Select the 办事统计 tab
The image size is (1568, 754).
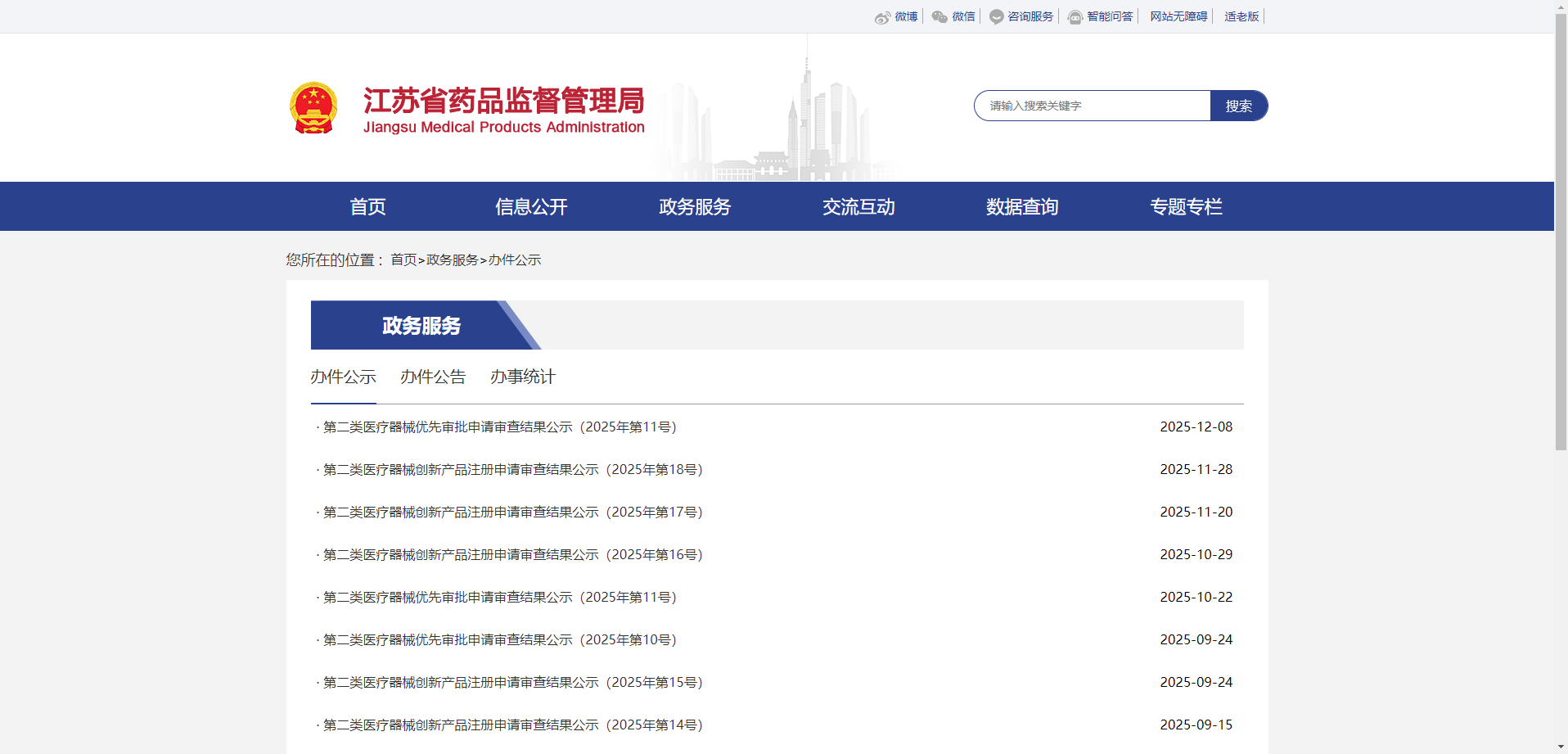524,377
